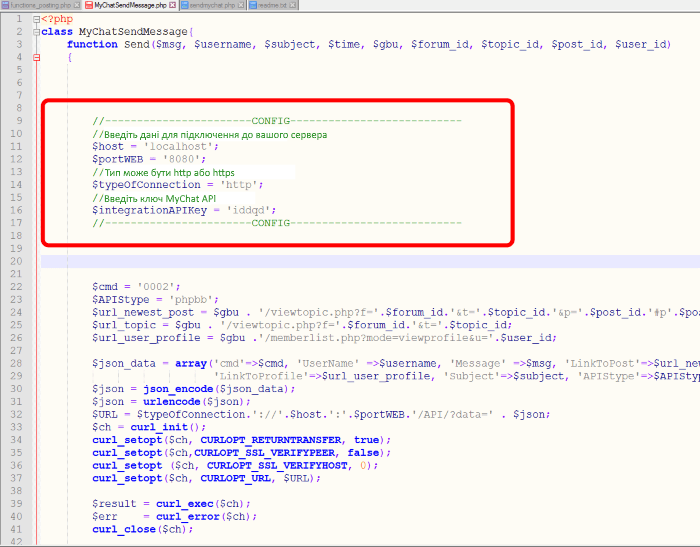
Task: Click line number 20 in the margin
Action: pos(16,261)
